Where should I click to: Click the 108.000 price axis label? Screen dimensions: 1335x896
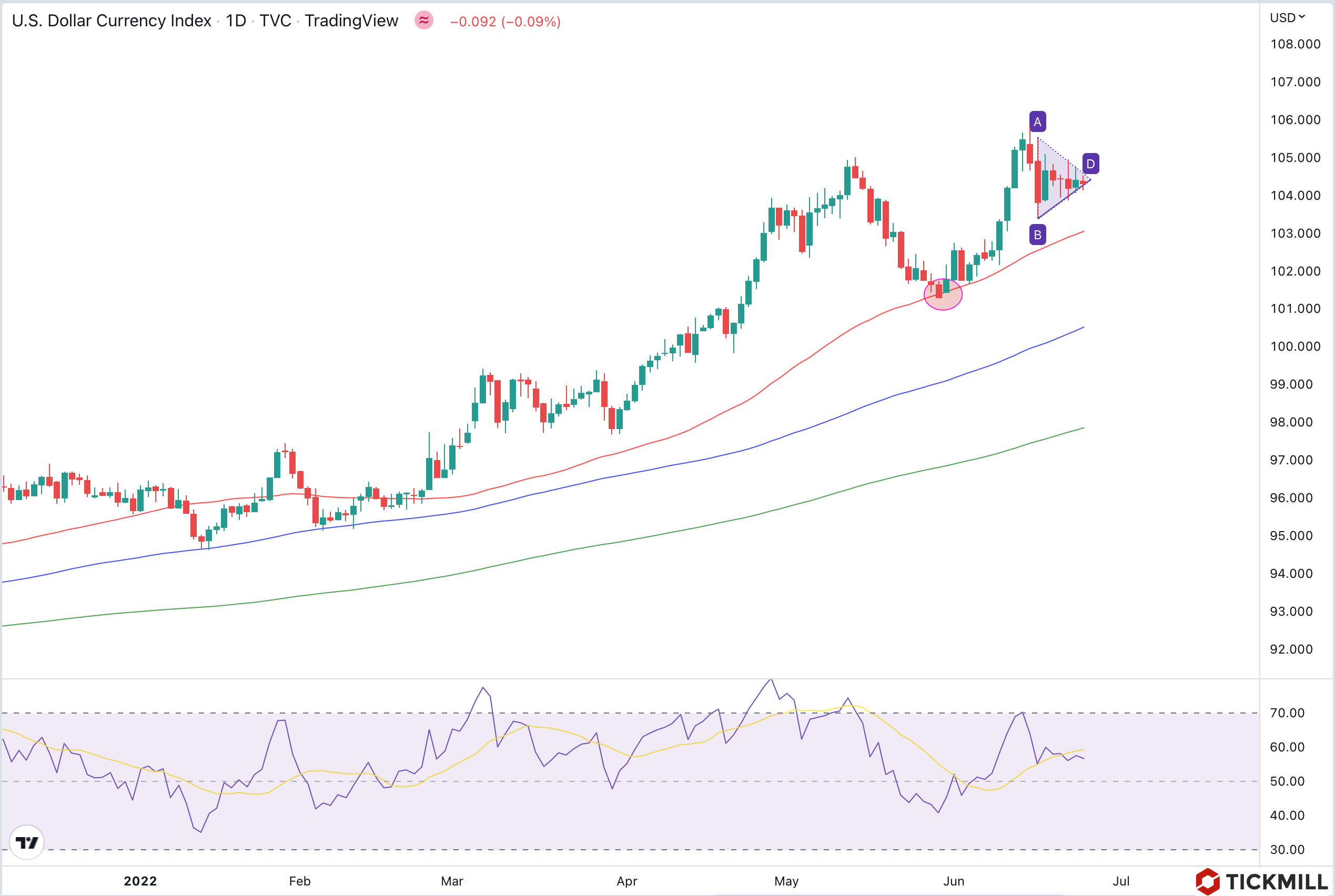pyautogui.click(x=1295, y=44)
